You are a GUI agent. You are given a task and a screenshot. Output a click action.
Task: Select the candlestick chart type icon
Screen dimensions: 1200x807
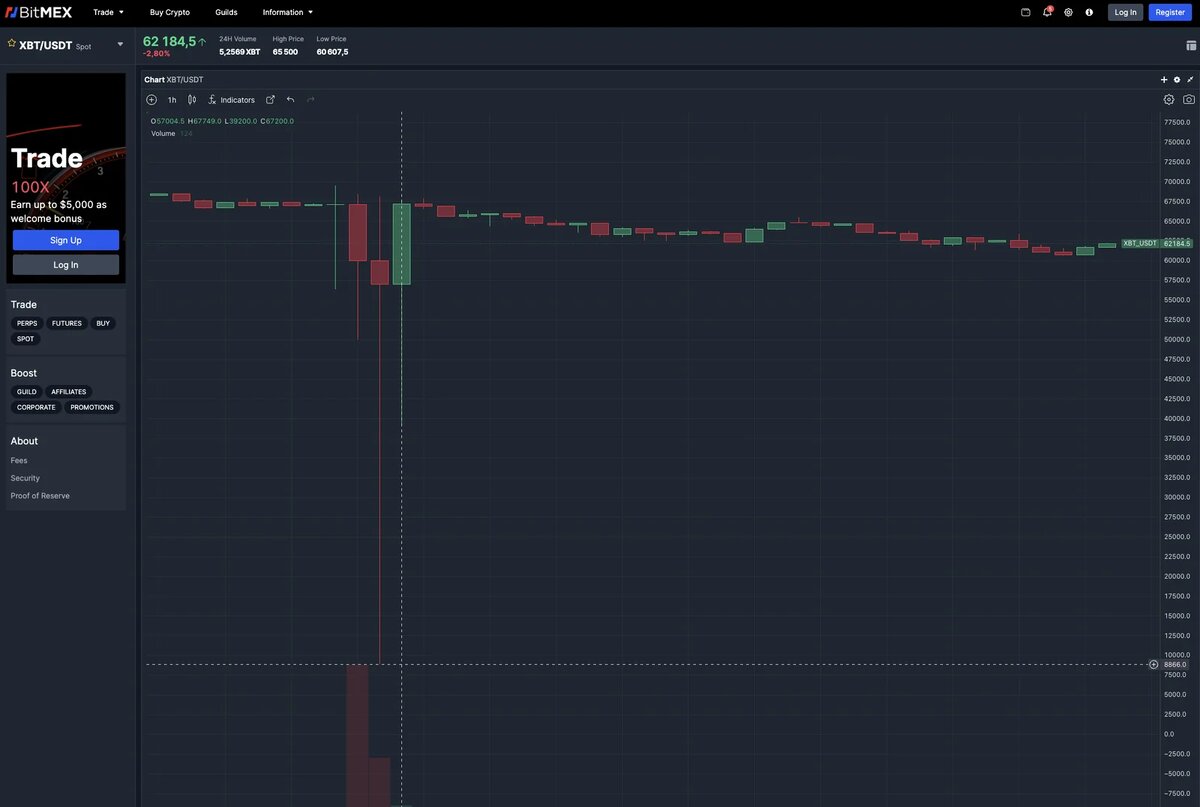click(x=191, y=100)
